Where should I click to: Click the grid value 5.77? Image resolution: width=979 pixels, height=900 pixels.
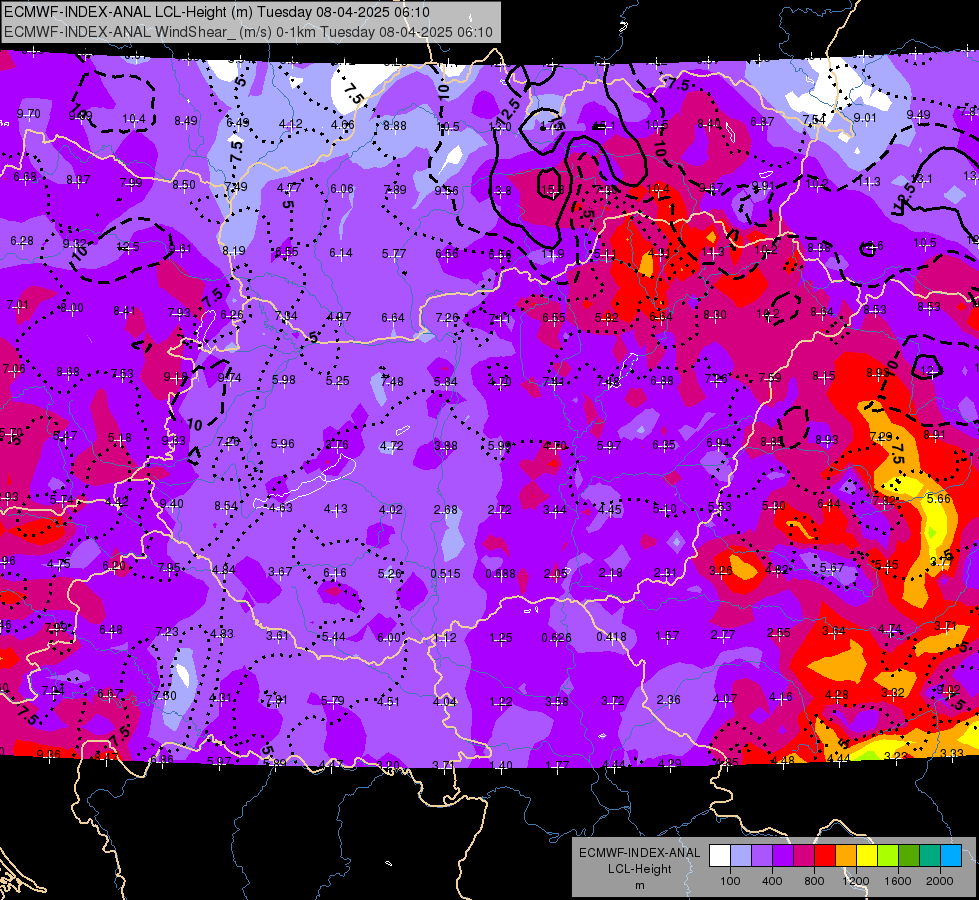coord(394,254)
